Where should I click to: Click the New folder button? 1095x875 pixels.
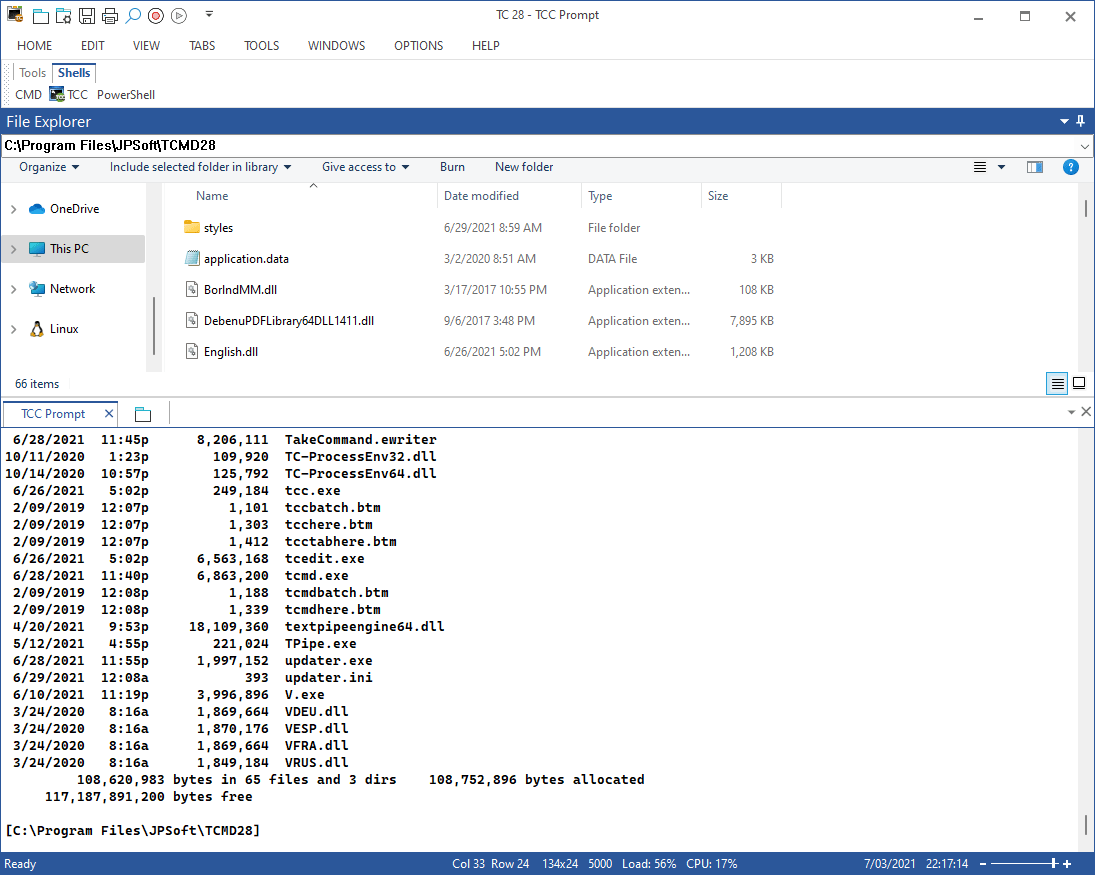tap(524, 167)
